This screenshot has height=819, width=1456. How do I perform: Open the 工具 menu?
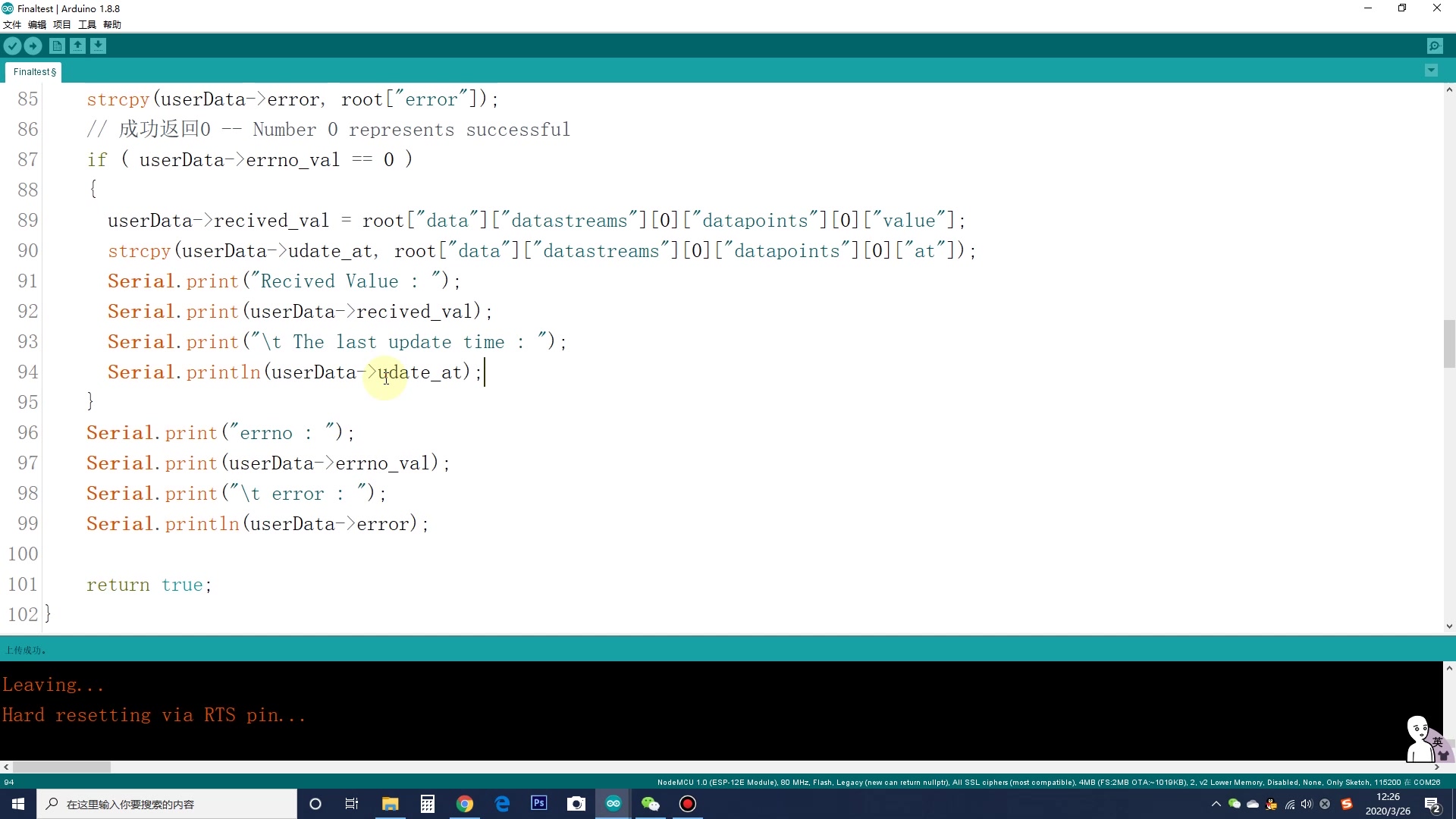coord(87,24)
